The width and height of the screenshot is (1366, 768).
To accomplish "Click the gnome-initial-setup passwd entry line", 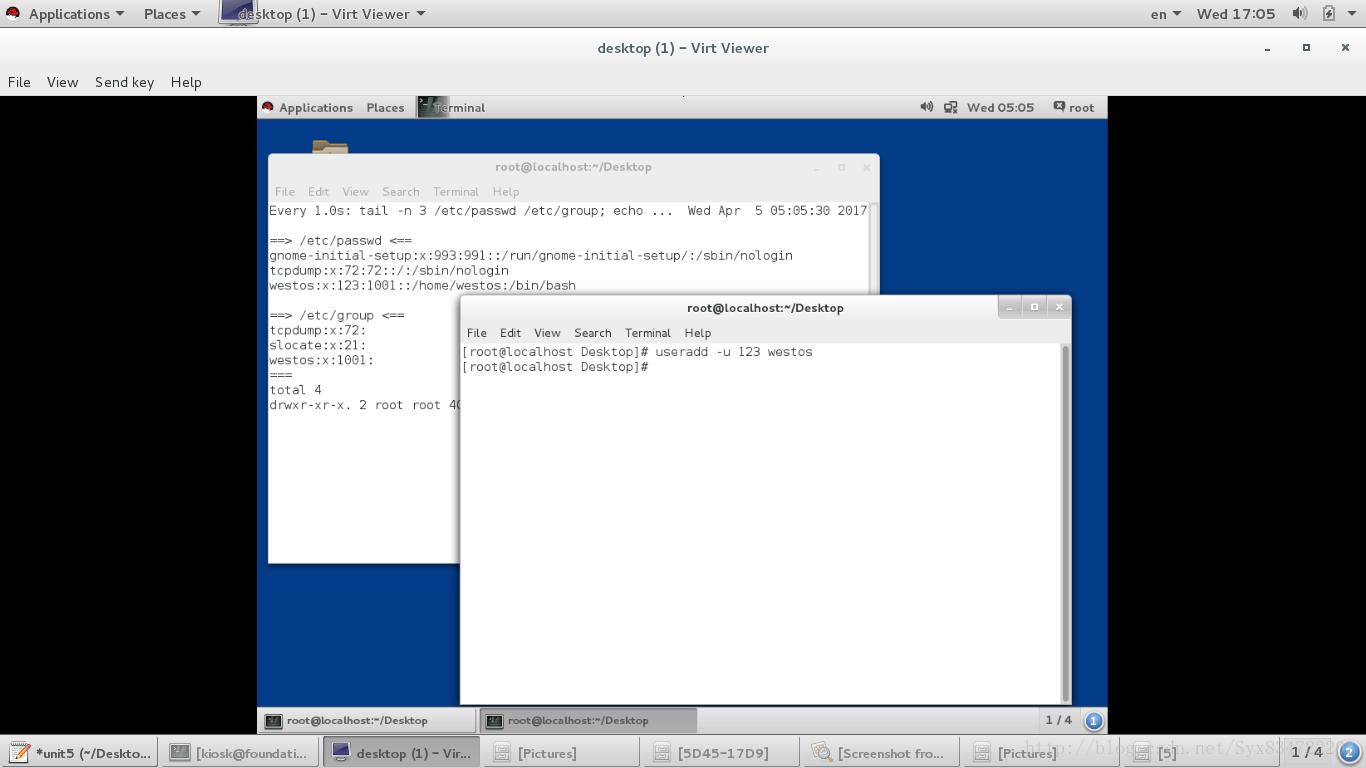I will [531, 255].
